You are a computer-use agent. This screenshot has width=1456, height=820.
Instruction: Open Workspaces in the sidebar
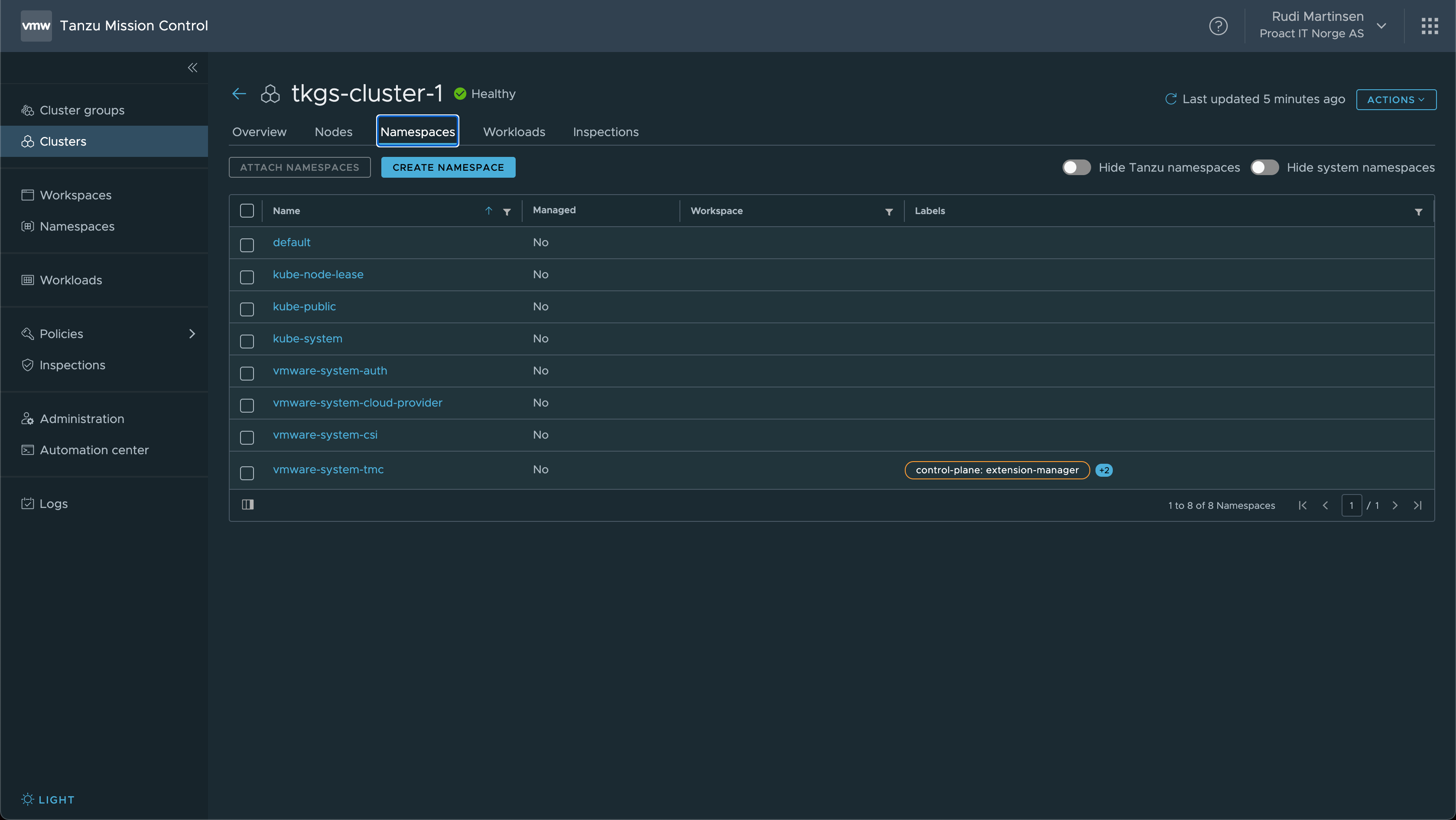104,195
